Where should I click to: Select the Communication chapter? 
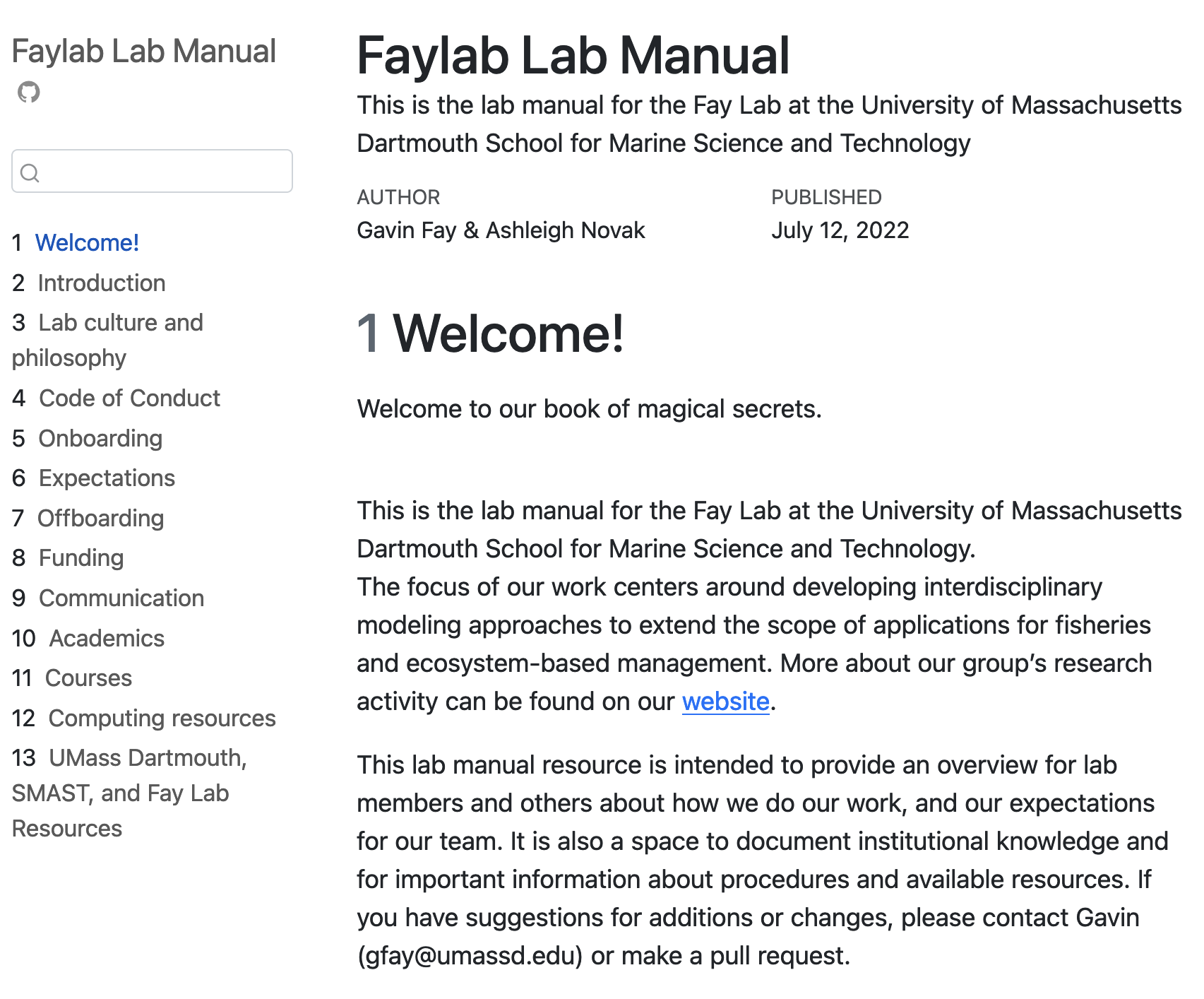click(121, 598)
